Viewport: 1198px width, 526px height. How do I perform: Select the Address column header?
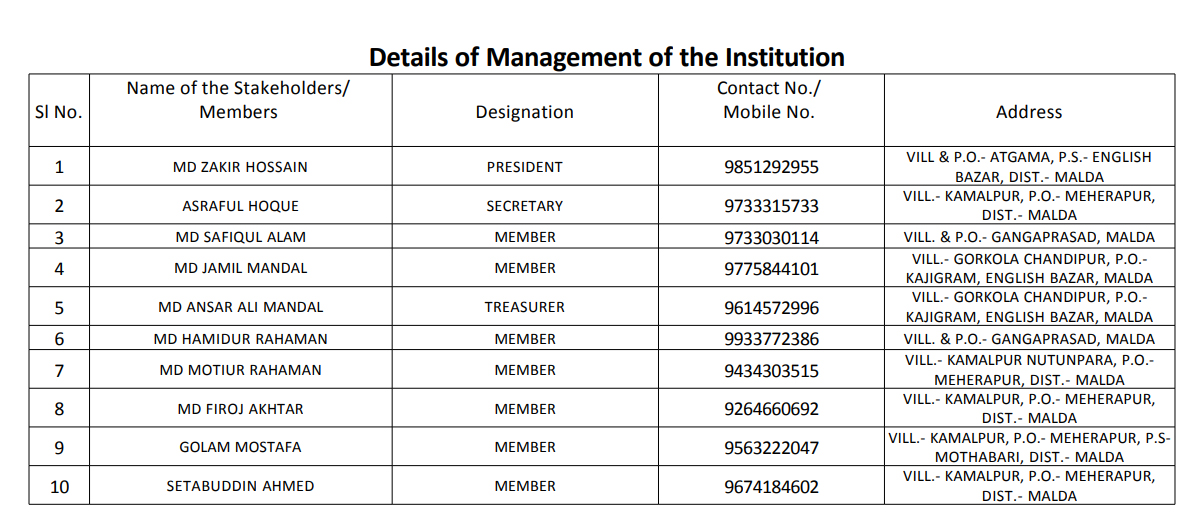[x=1028, y=112]
